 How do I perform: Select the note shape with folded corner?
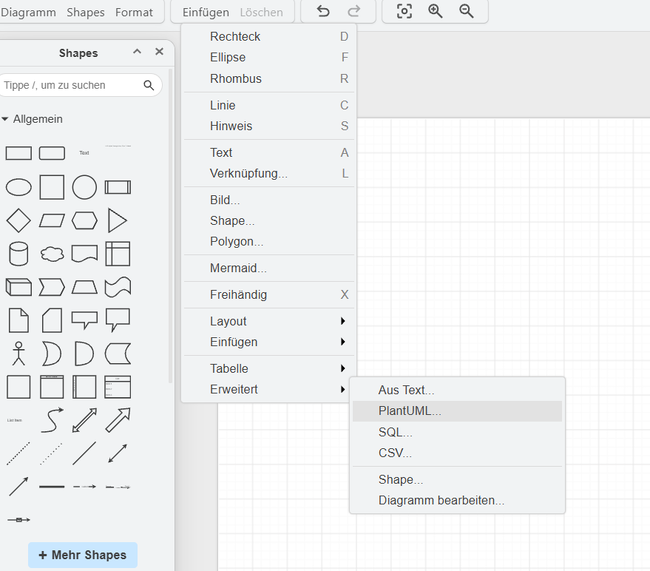[19, 320]
